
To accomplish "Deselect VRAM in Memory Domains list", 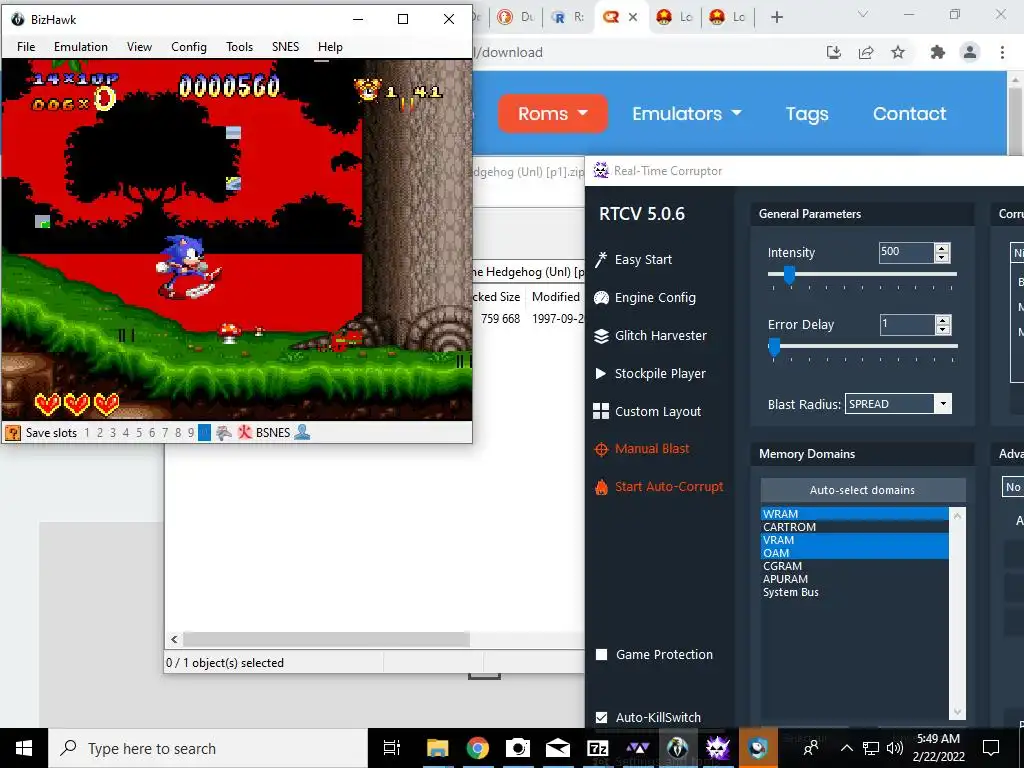I will click(854, 540).
